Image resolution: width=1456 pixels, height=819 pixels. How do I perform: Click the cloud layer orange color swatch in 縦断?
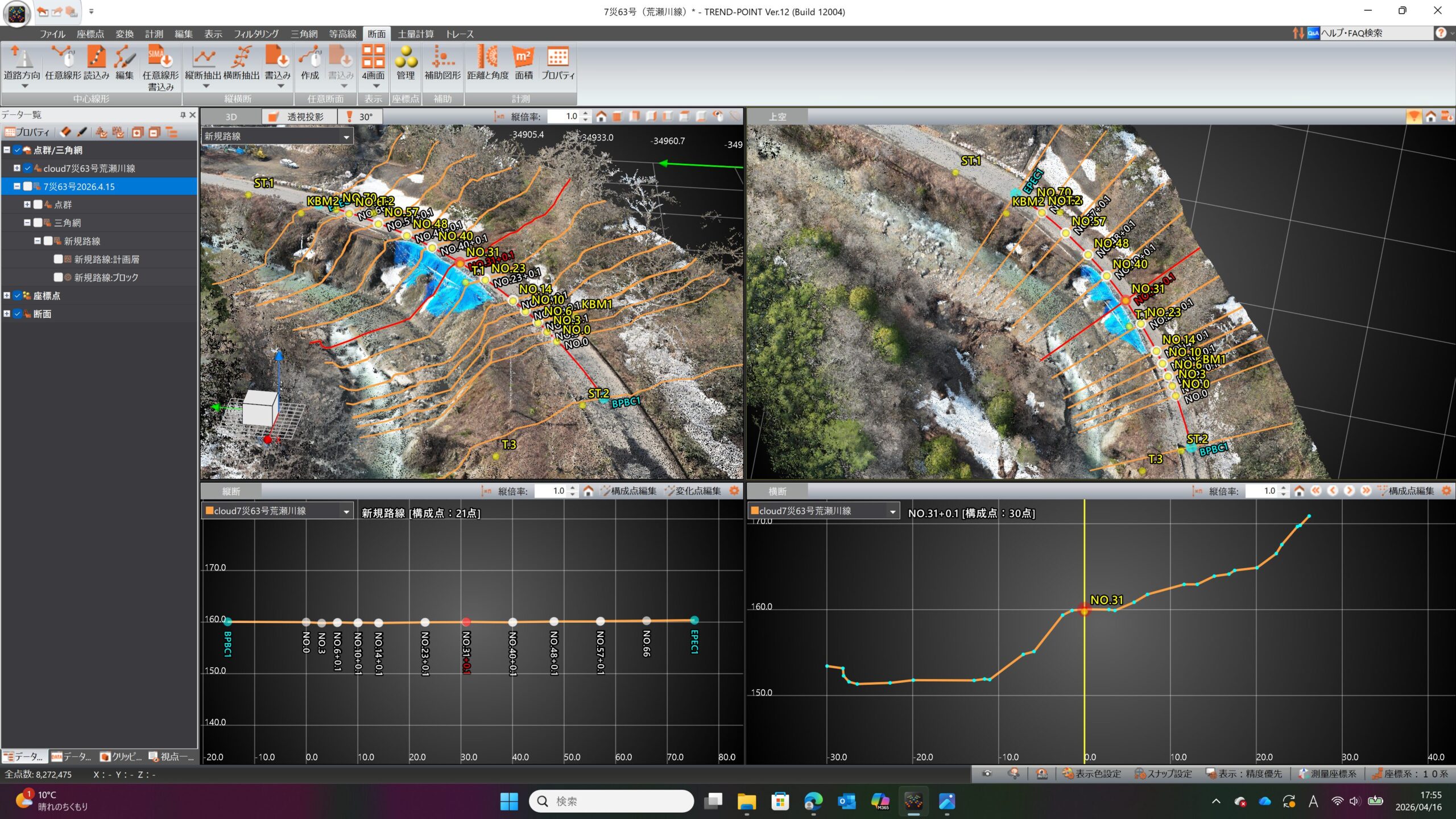click(x=209, y=511)
